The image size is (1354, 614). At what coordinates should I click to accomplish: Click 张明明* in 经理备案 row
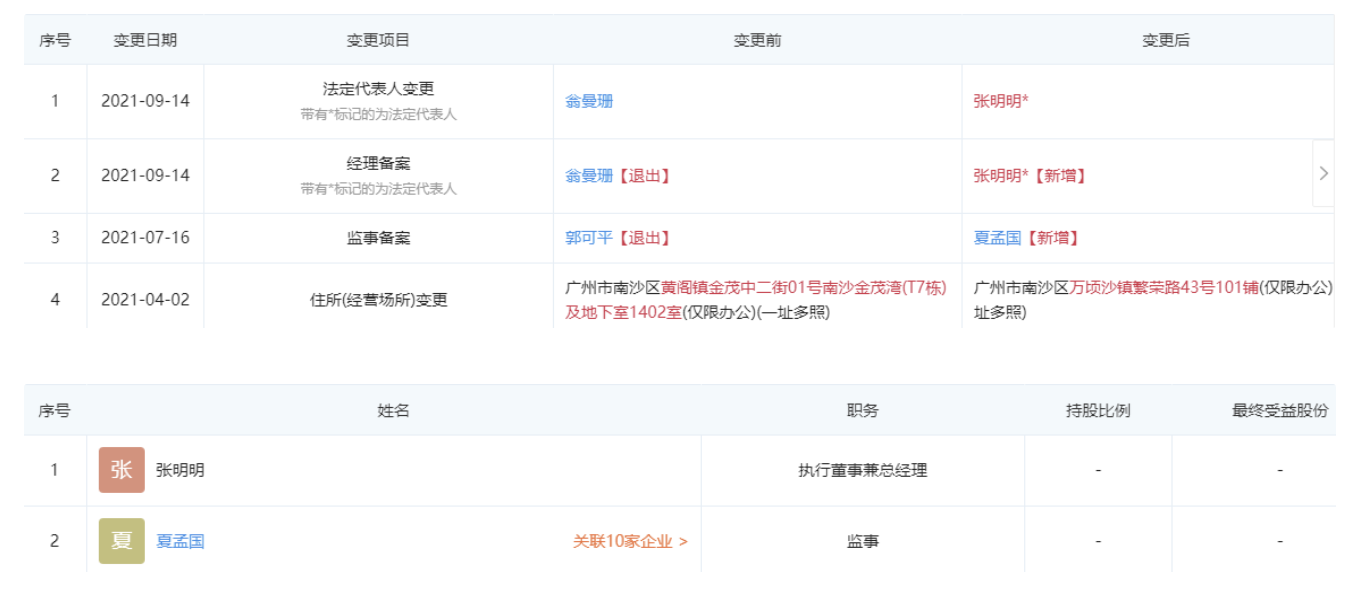pos(1001,175)
